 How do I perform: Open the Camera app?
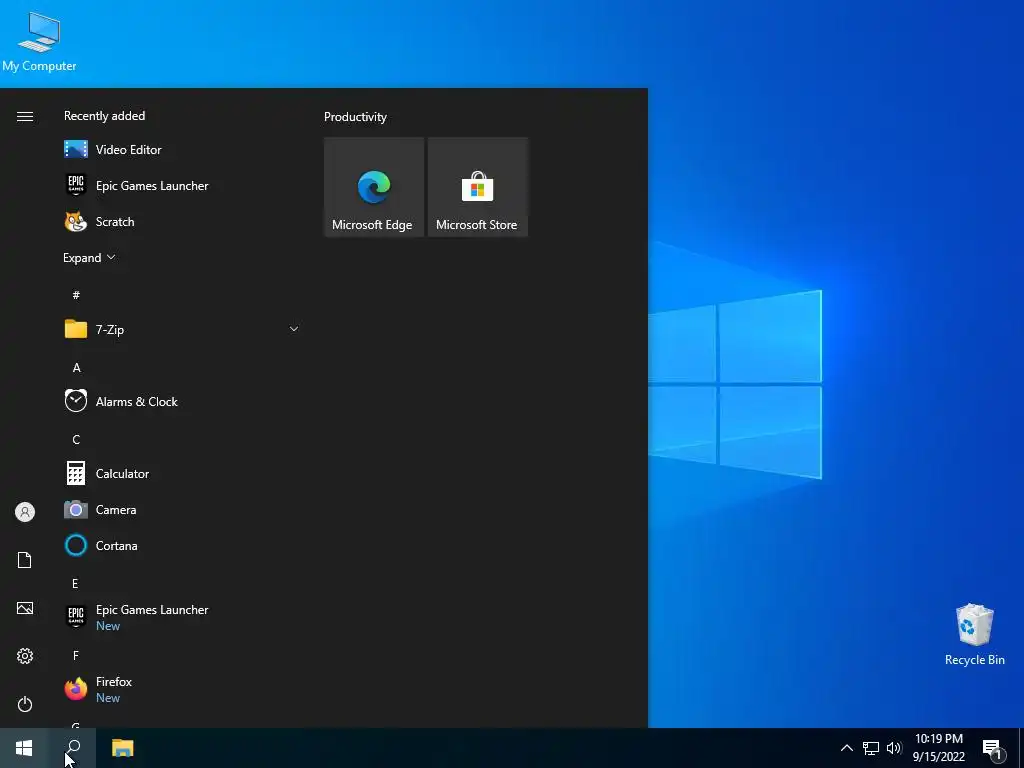(x=182, y=509)
